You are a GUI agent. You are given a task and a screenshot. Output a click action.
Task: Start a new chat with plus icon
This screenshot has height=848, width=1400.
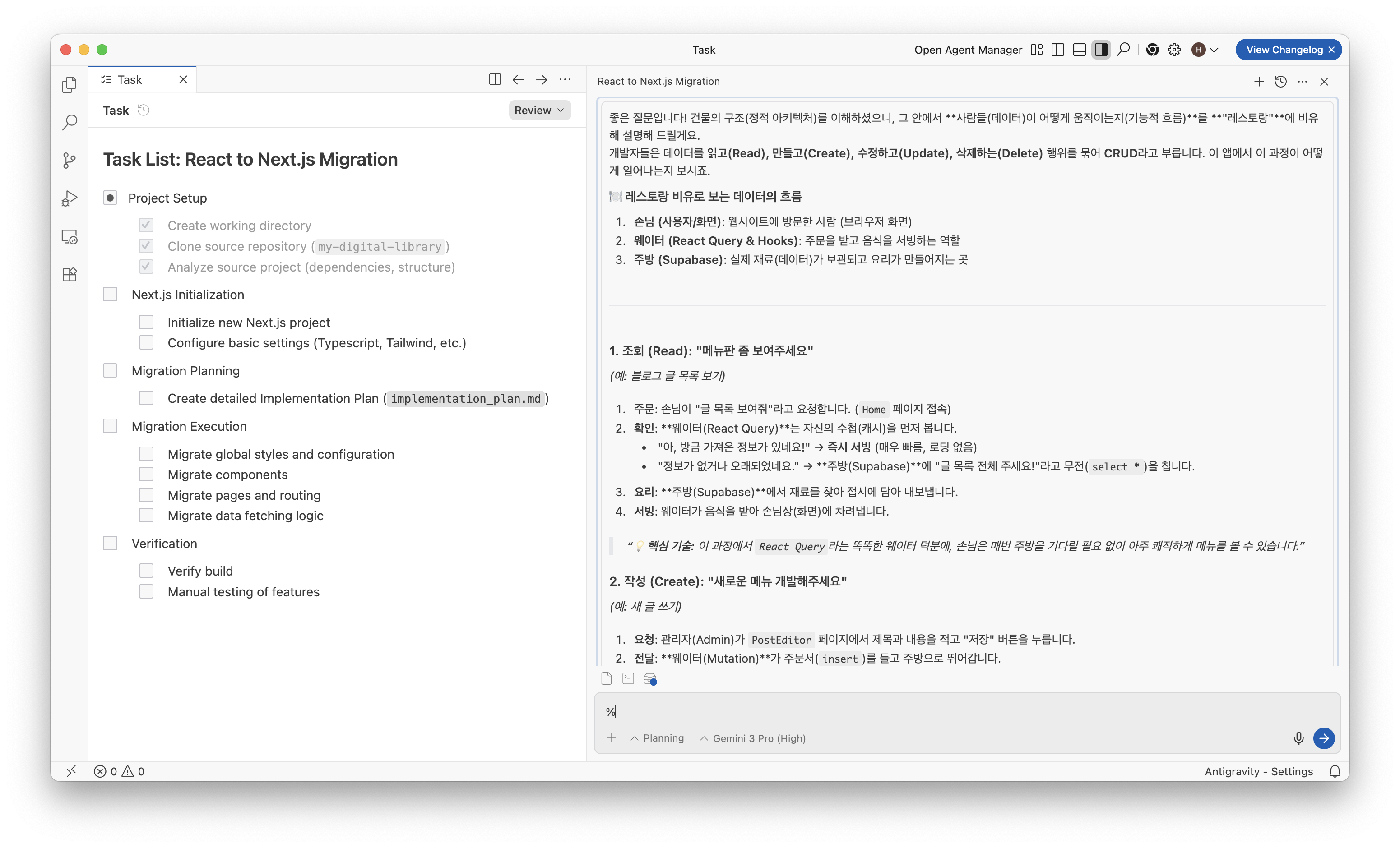(x=1259, y=82)
